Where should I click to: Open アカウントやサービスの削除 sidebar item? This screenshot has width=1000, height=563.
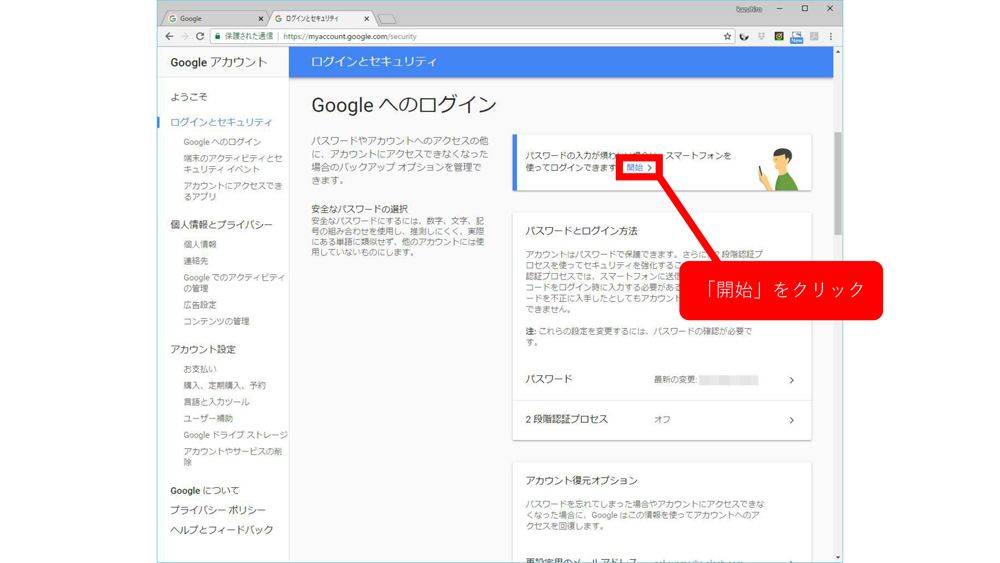(x=233, y=457)
